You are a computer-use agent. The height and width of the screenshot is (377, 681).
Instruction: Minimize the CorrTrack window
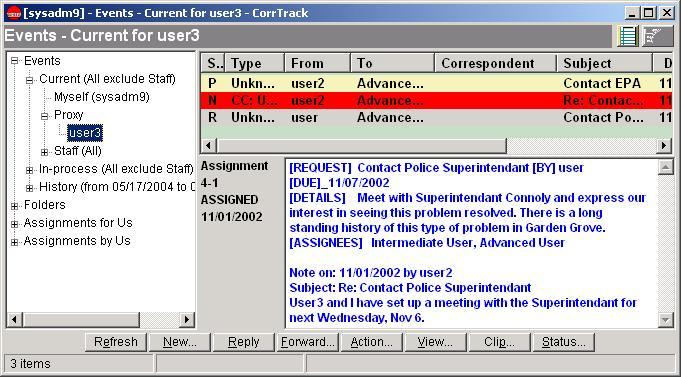point(633,13)
